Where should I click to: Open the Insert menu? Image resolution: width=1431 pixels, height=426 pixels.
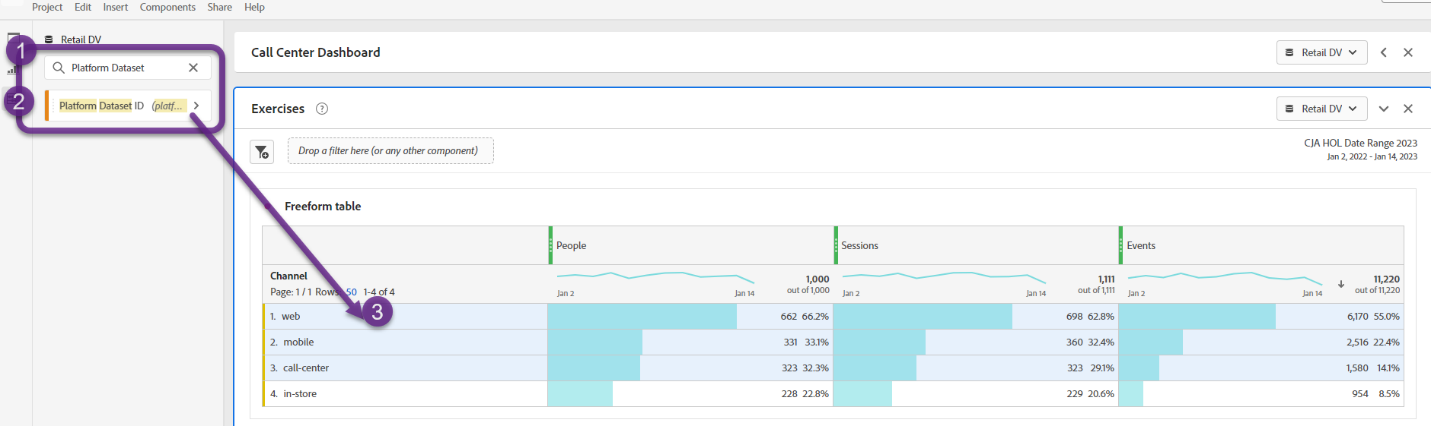tap(115, 7)
